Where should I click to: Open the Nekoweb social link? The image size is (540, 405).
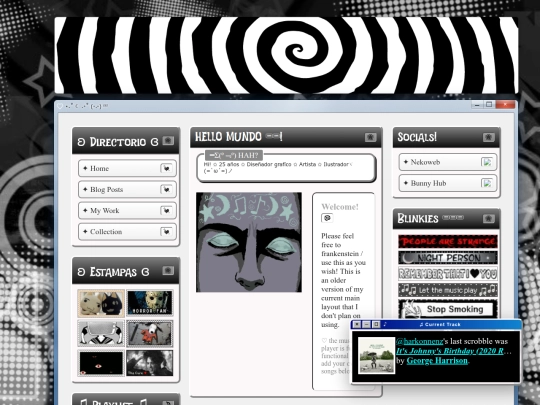(x=448, y=162)
